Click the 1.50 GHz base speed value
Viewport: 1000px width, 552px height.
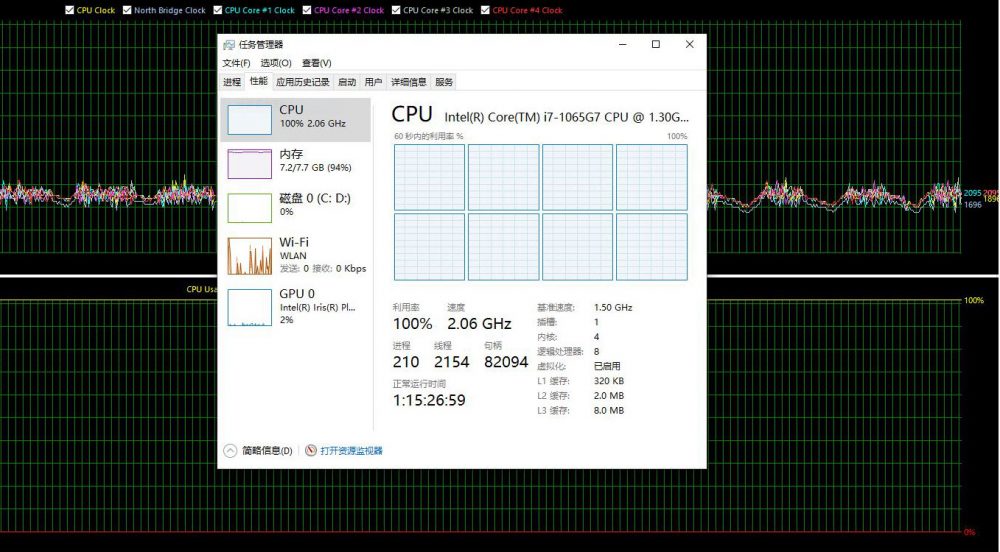(x=613, y=307)
